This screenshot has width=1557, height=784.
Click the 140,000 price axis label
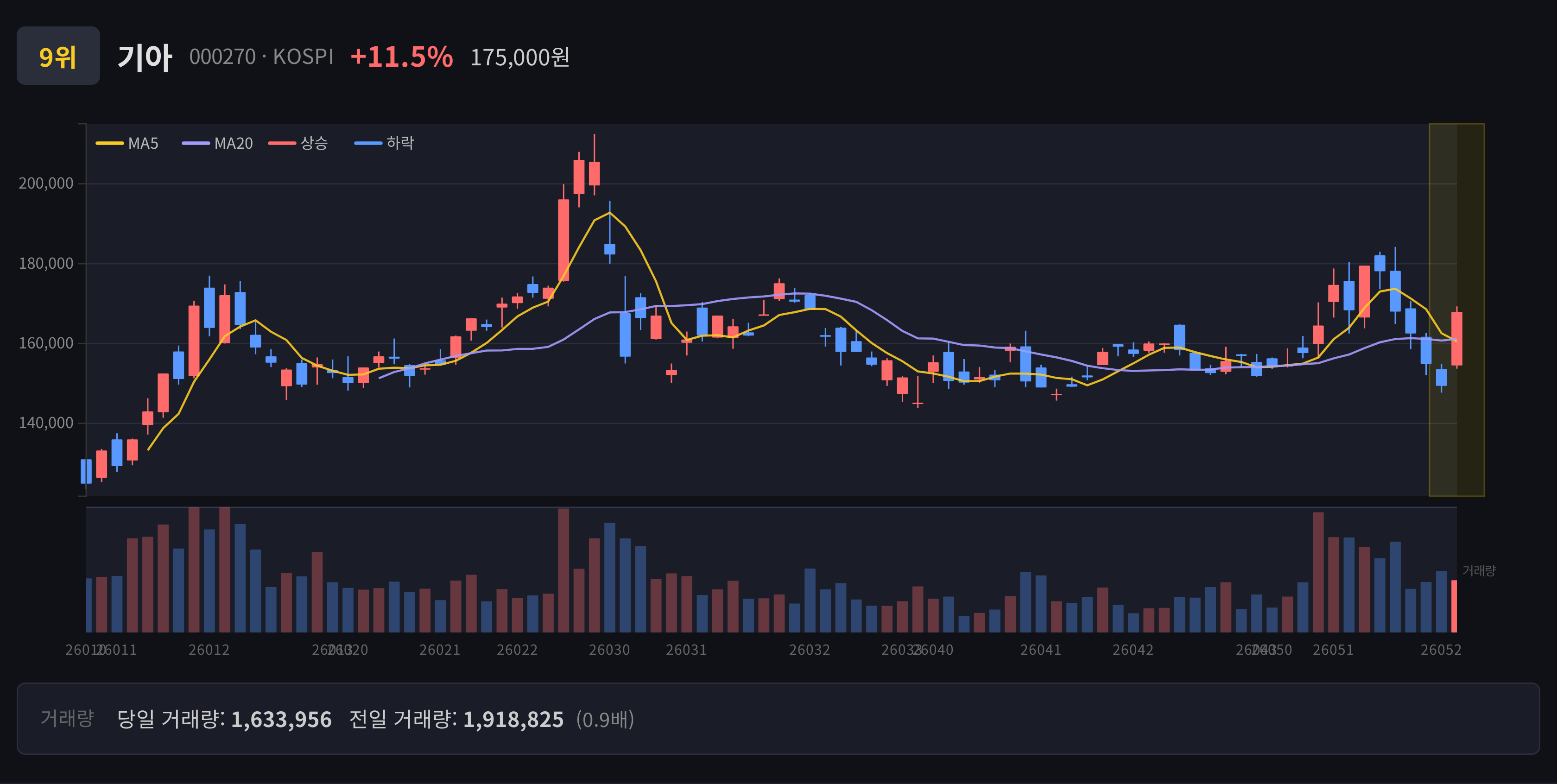[x=46, y=423]
